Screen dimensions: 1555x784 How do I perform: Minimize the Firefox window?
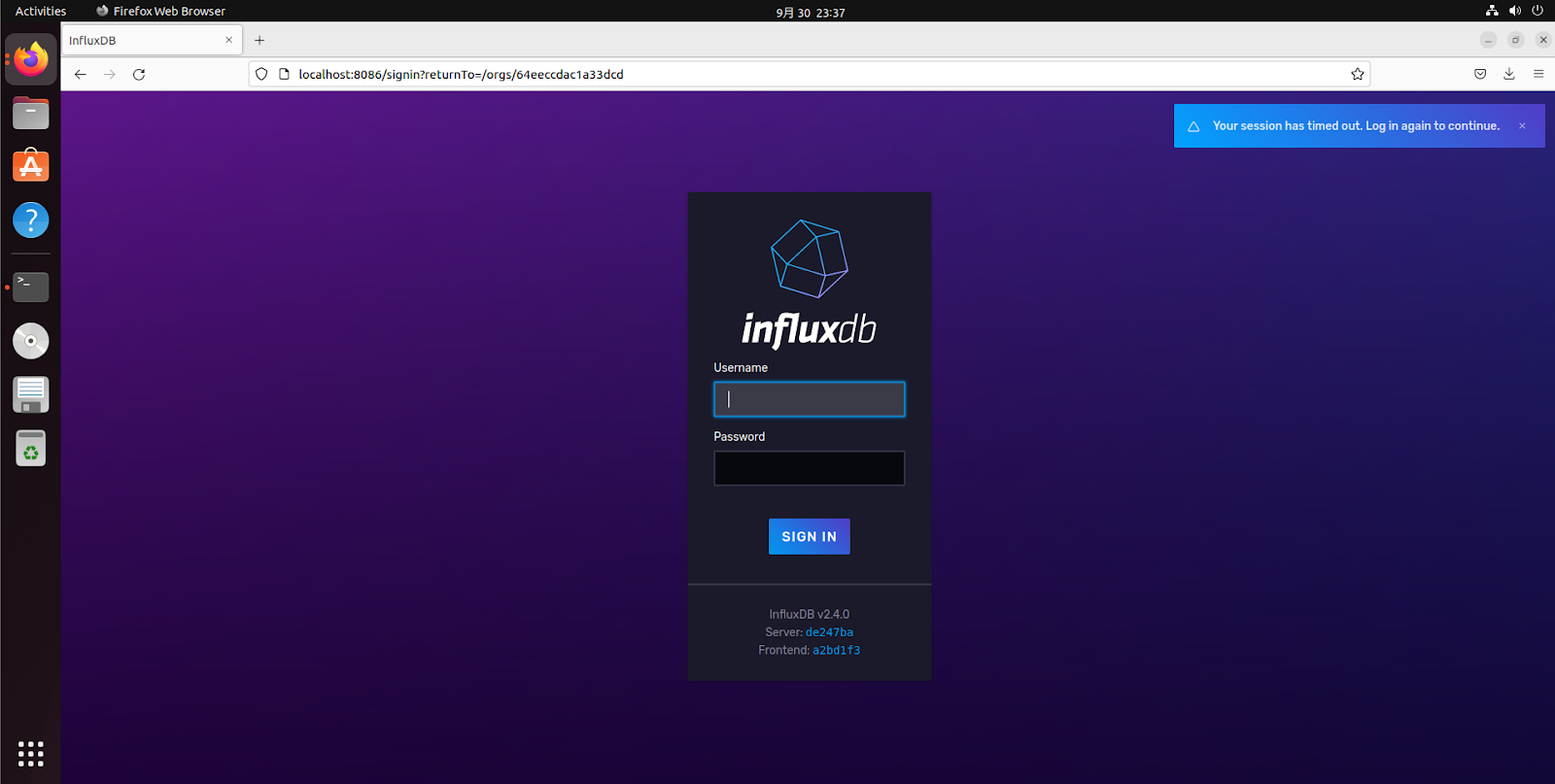(x=1488, y=40)
